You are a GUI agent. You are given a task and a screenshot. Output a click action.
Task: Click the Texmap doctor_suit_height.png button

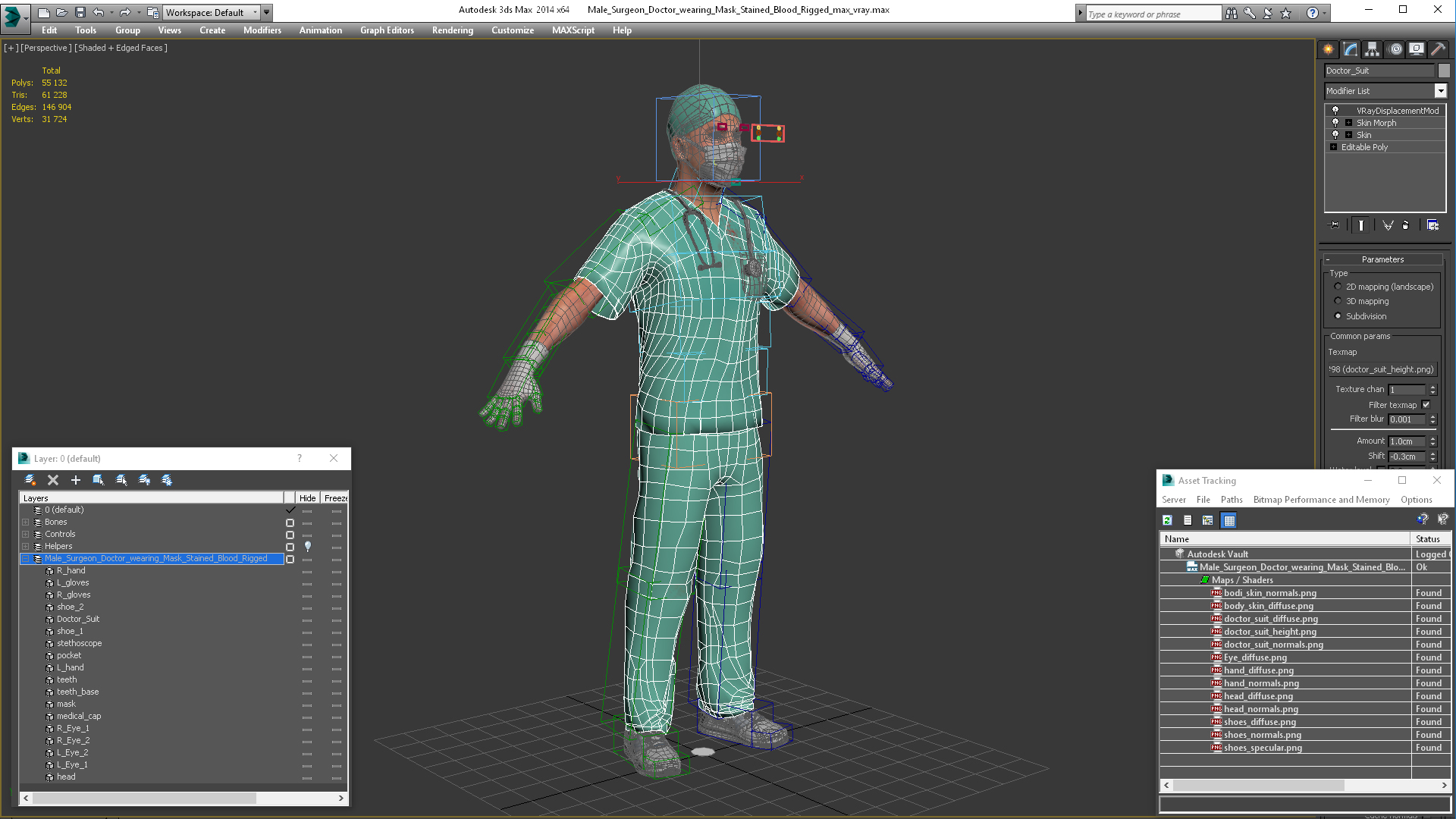tap(1382, 369)
